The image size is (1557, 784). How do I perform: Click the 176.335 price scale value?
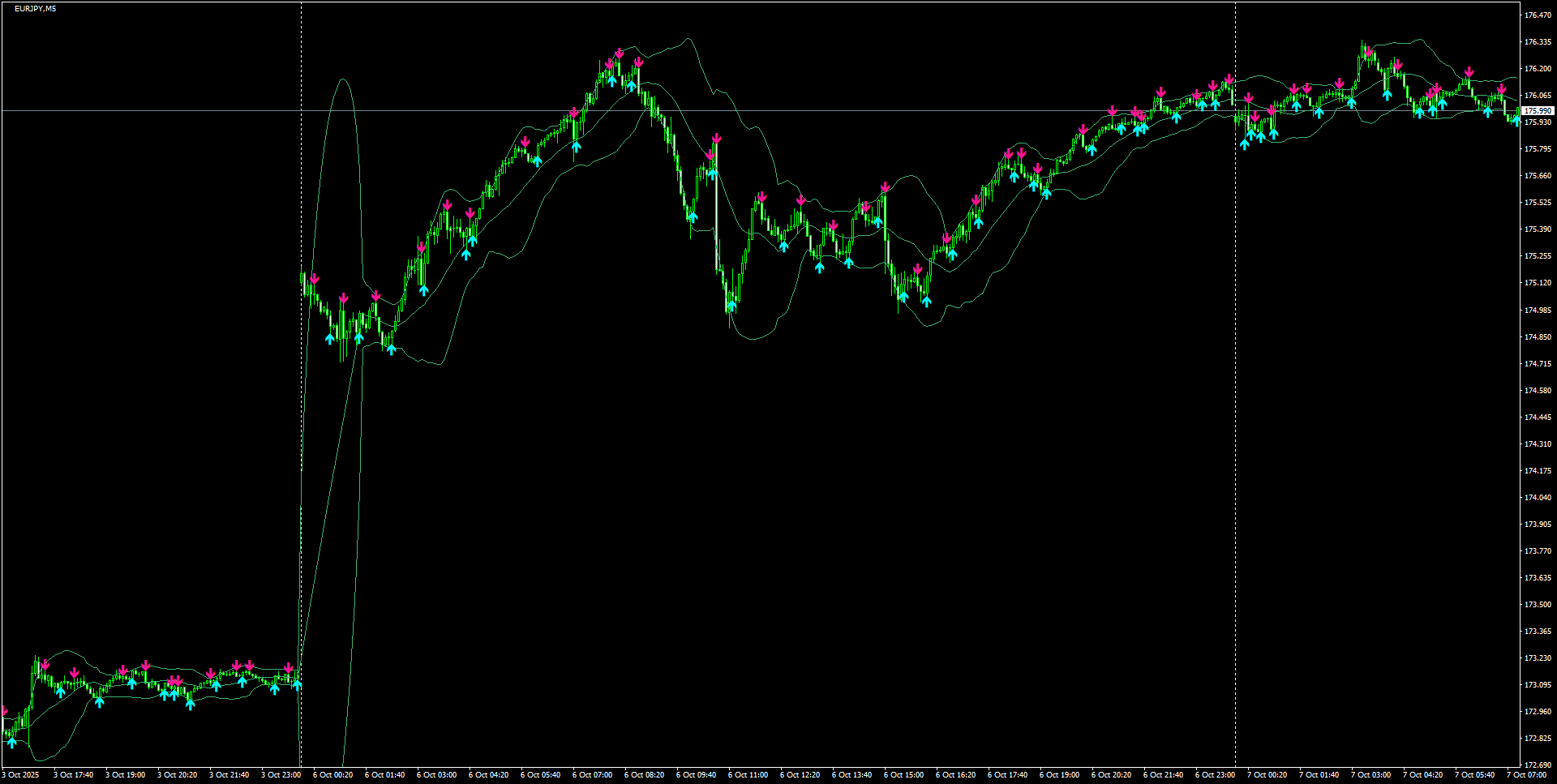pyautogui.click(x=1538, y=42)
